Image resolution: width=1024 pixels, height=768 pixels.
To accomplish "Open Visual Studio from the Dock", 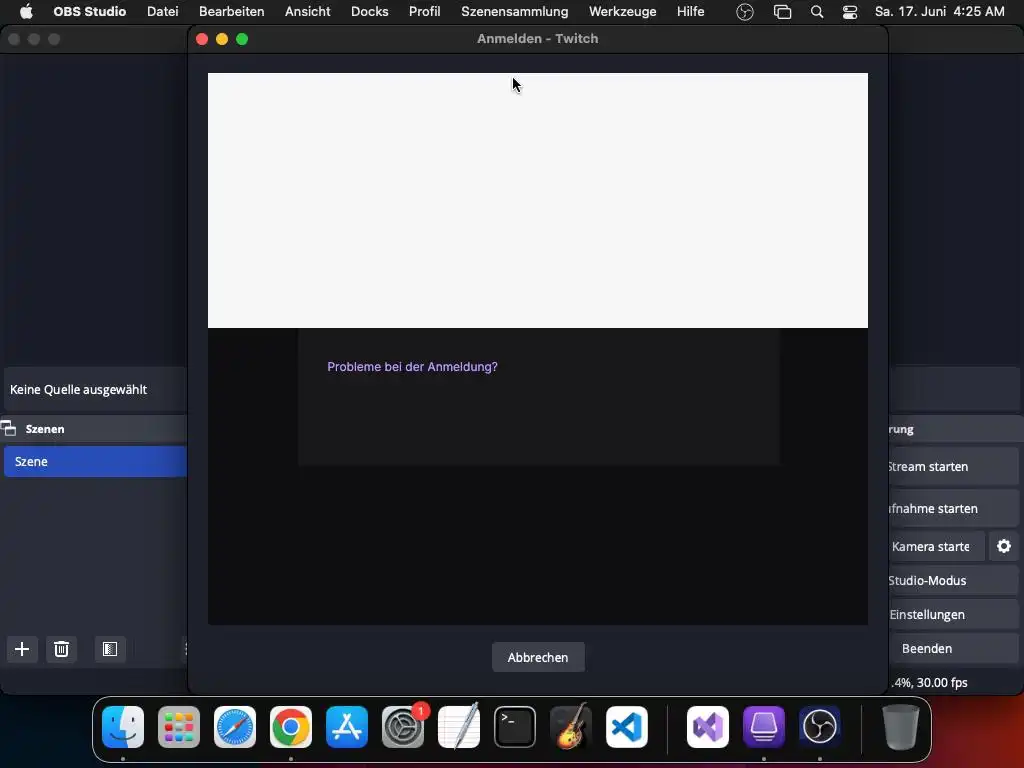I will (708, 727).
